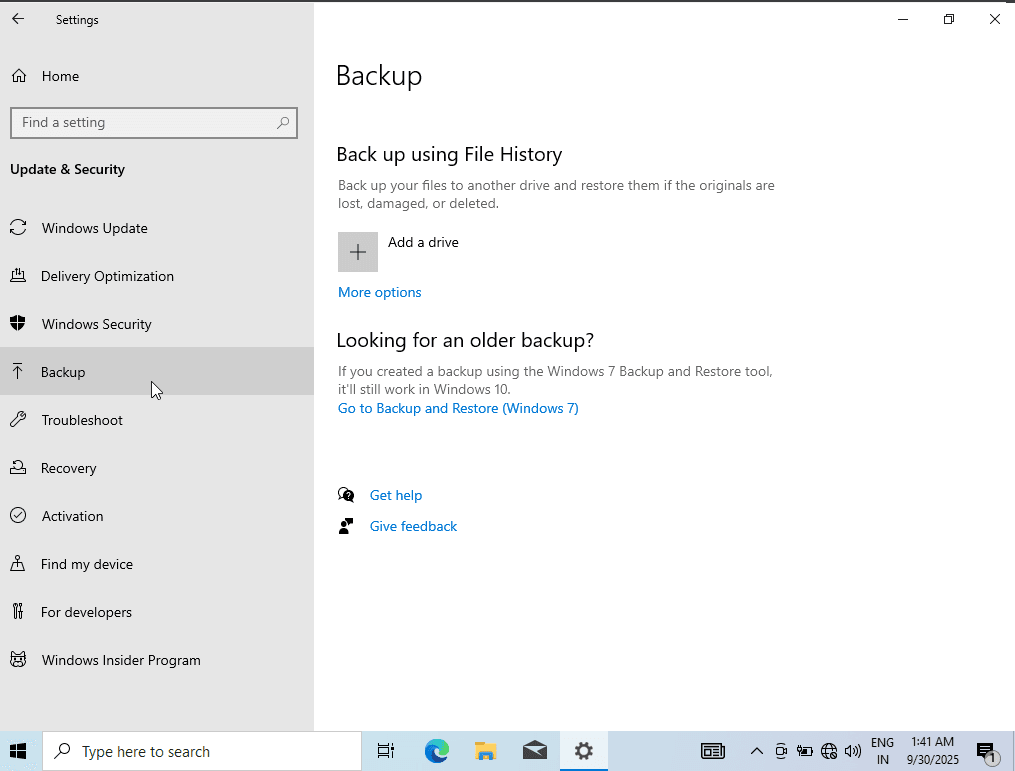Viewport: 1015px width, 771px height.
Task: Open the Windows Insider Program page
Action: tap(120, 660)
